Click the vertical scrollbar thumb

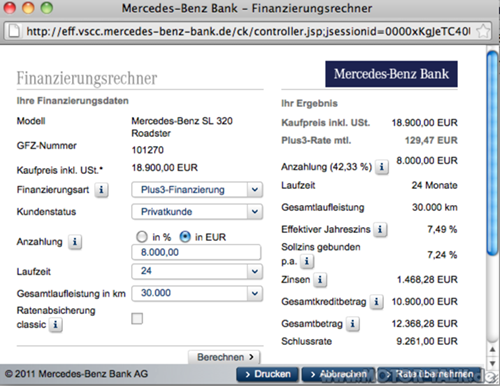[x=492, y=153]
